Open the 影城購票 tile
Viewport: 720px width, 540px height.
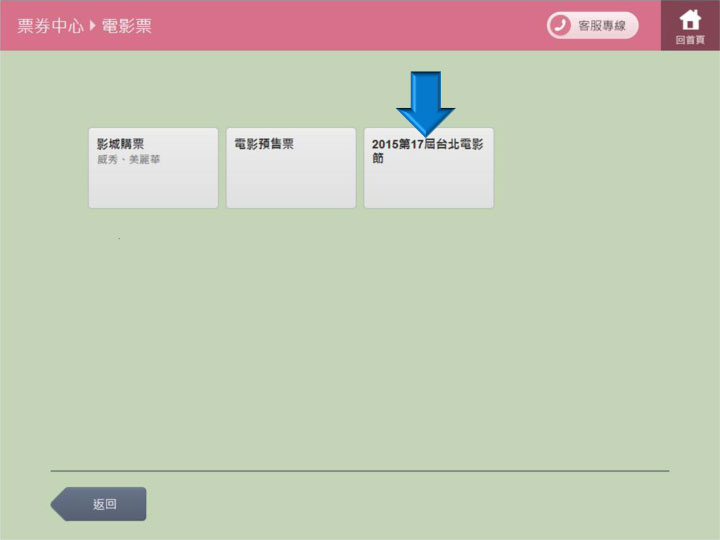click(153, 168)
